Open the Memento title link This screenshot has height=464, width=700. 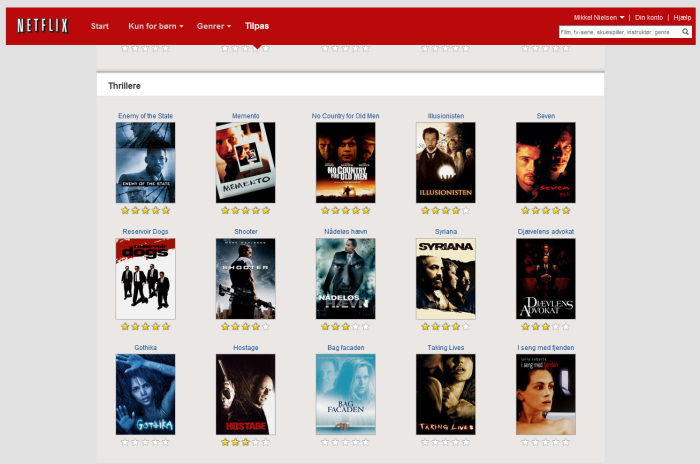(246, 116)
